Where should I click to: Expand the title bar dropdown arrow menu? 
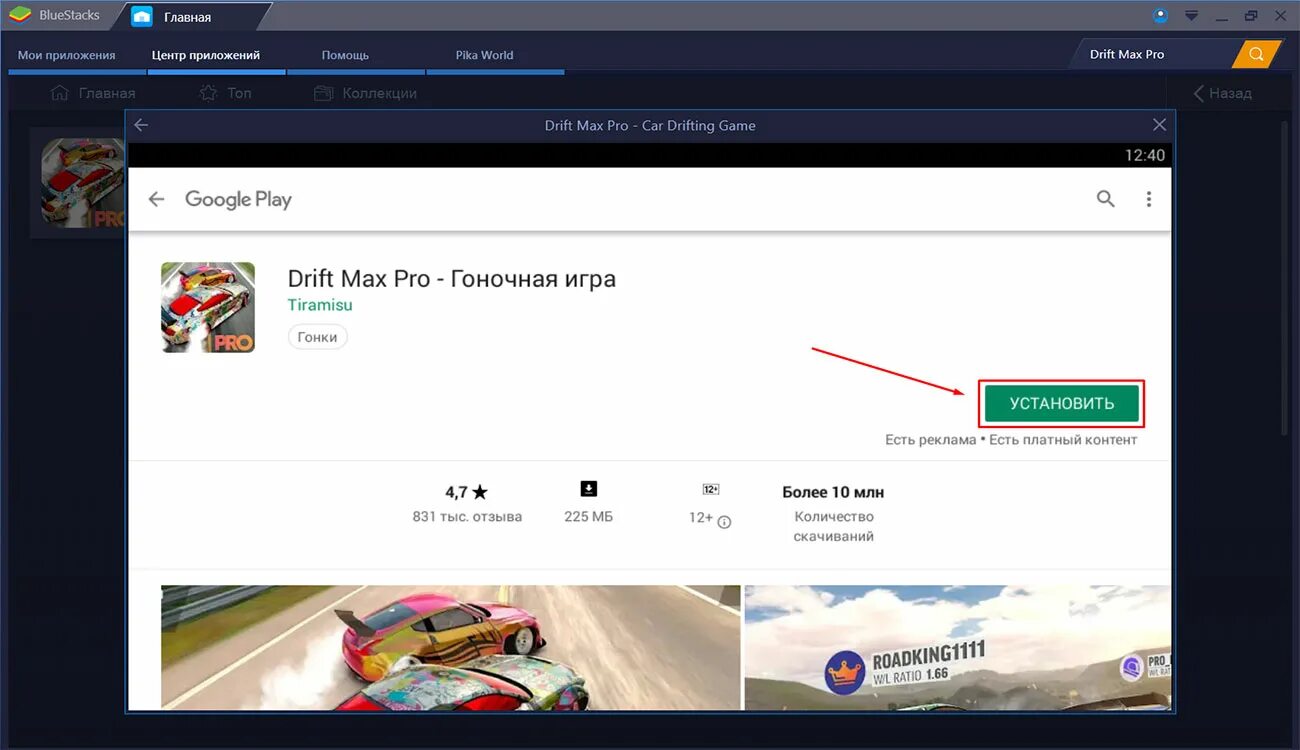[x=1191, y=15]
